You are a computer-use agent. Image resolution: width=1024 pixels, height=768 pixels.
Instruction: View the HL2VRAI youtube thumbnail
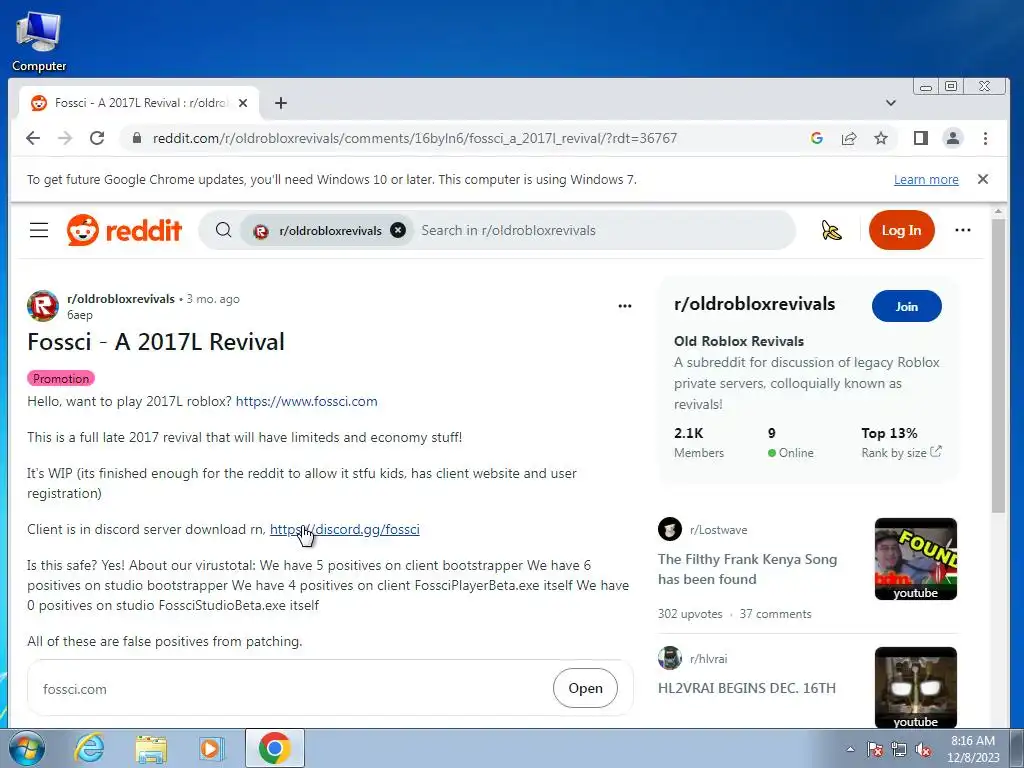[916, 687]
